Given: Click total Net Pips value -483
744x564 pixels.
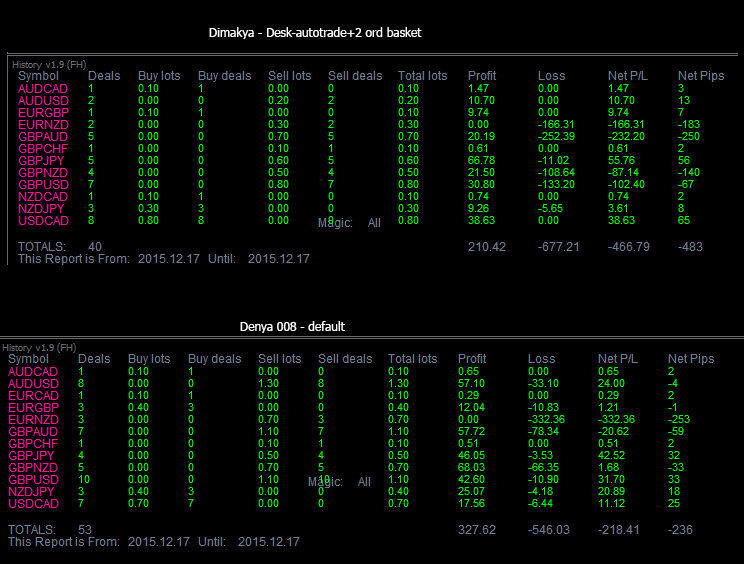Looking at the screenshot, I should [690, 247].
